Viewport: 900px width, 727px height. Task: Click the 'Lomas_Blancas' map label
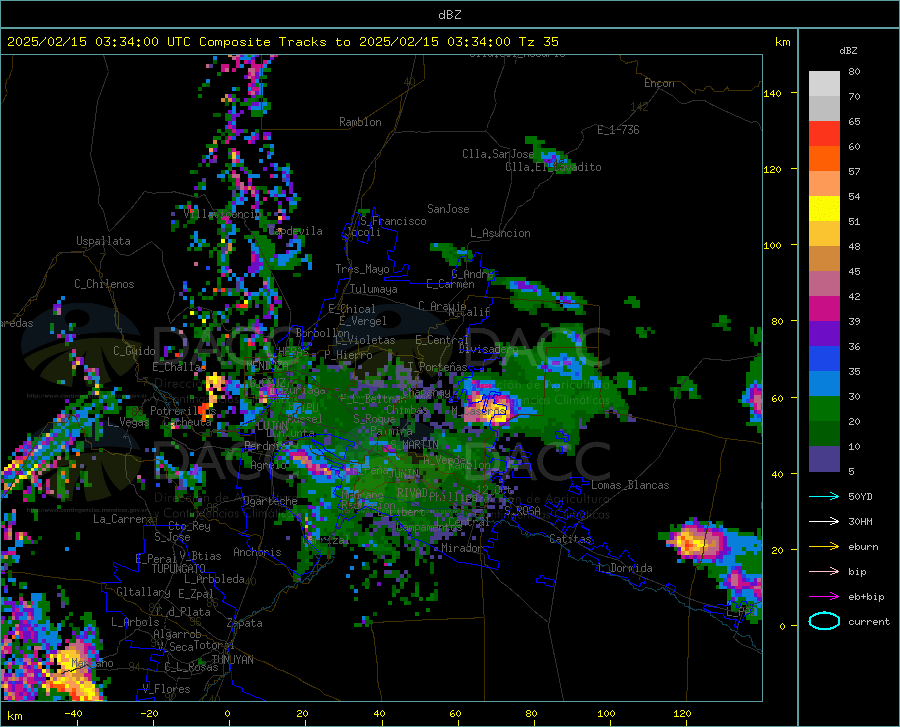pyautogui.click(x=630, y=485)
